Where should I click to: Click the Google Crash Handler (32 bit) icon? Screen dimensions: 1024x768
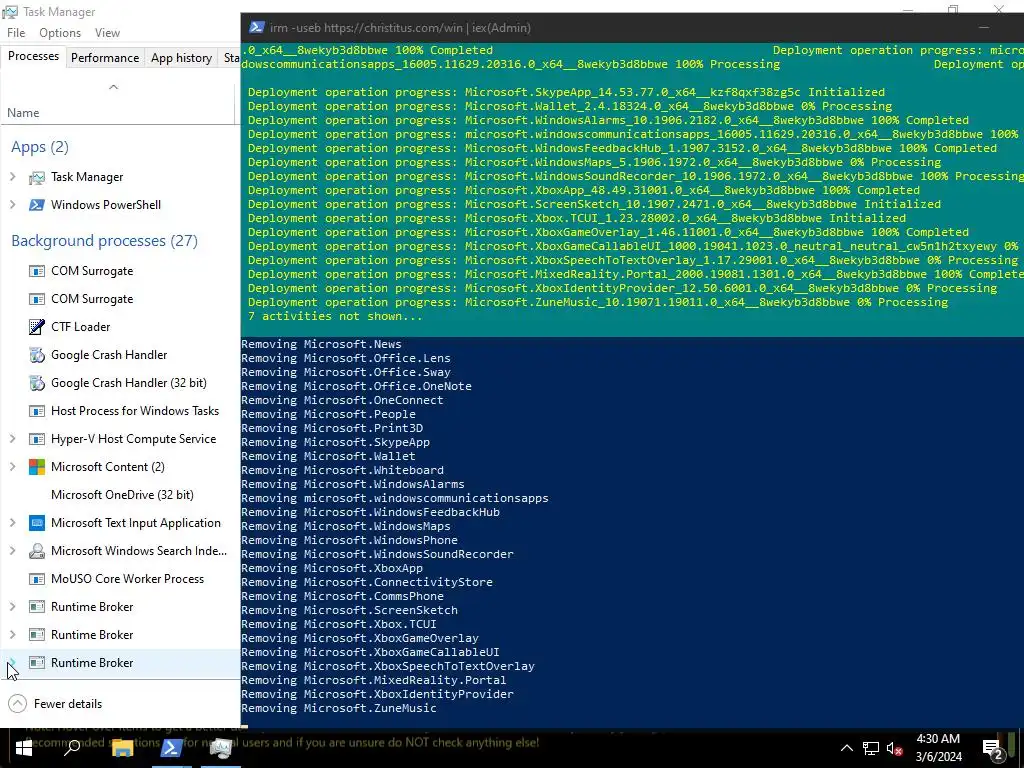tap(37, 383)
